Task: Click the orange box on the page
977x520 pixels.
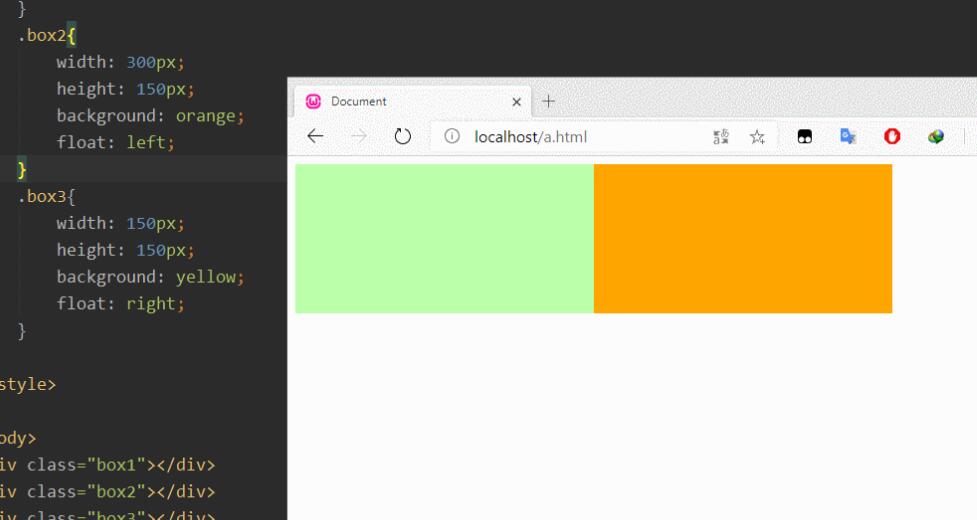Action: [742, 238]
